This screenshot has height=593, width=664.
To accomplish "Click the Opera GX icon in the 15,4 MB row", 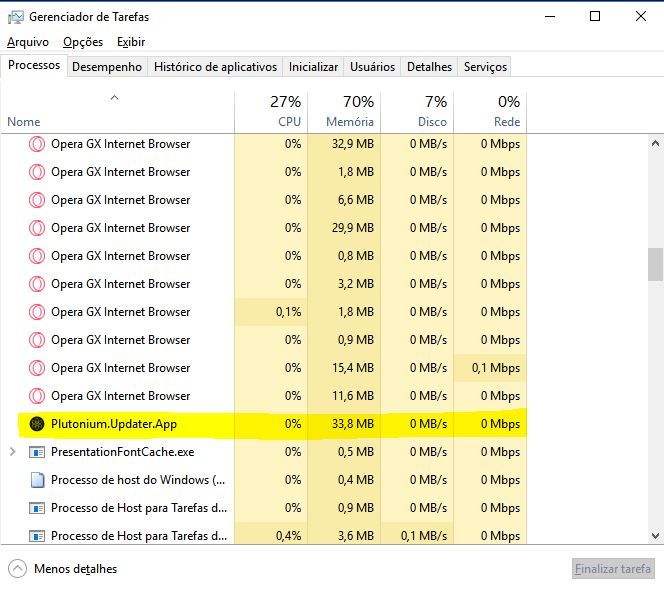I will click(37, 368).
